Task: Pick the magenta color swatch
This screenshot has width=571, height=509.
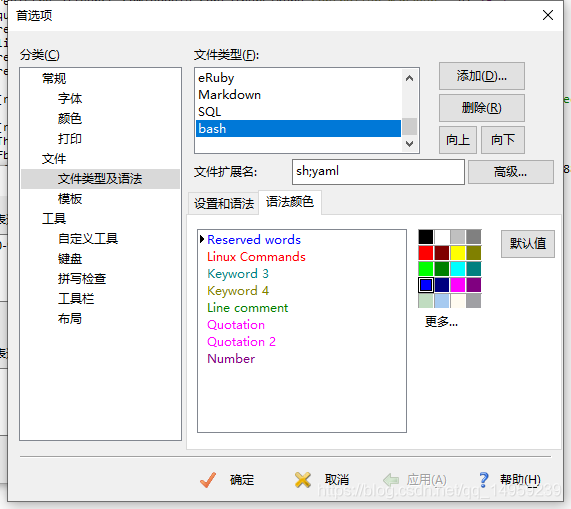Action: point(458,285)
